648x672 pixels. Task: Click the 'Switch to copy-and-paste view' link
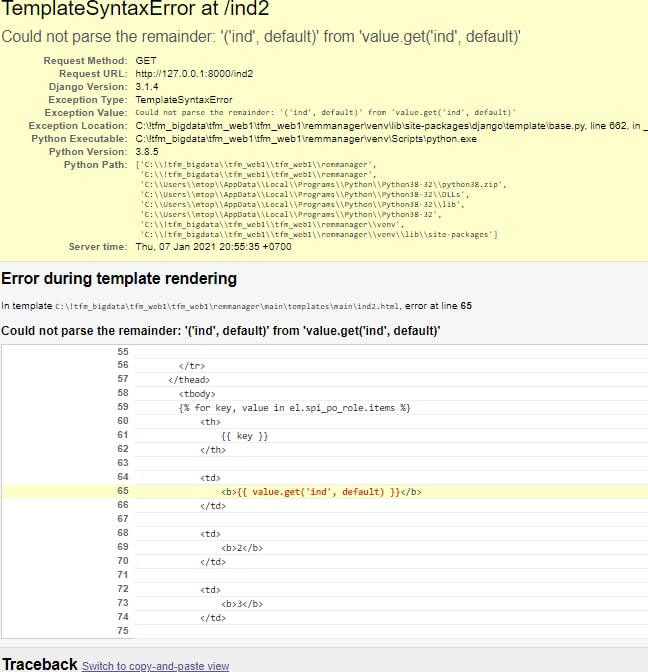pos(155,666)
